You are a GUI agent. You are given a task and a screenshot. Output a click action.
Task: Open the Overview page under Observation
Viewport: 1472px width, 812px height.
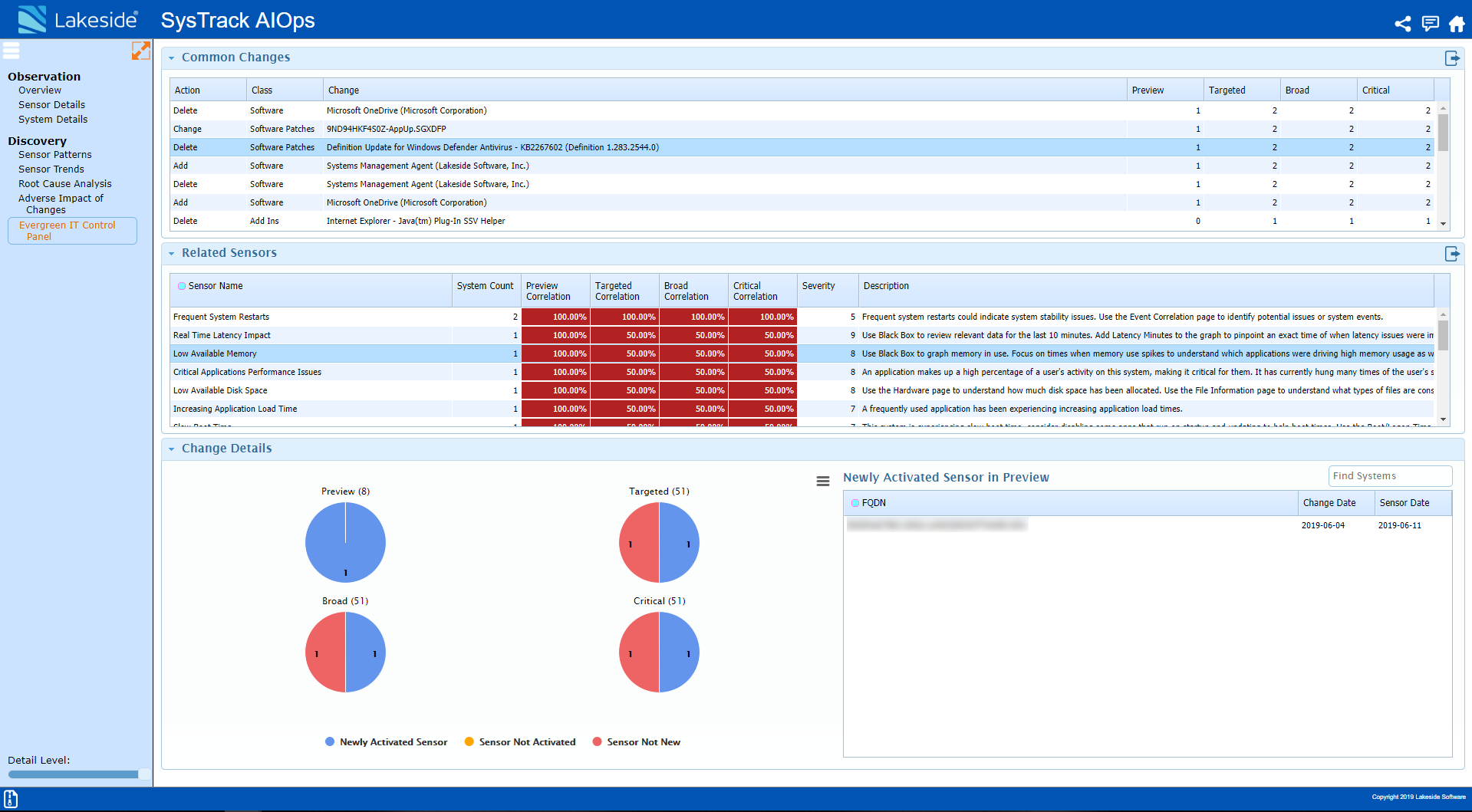coord(39,90)
